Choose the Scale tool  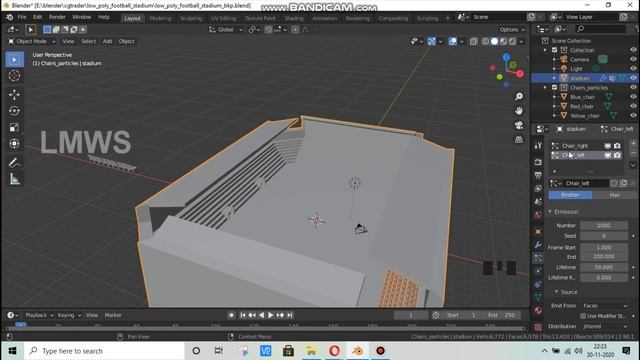(14, 127)
